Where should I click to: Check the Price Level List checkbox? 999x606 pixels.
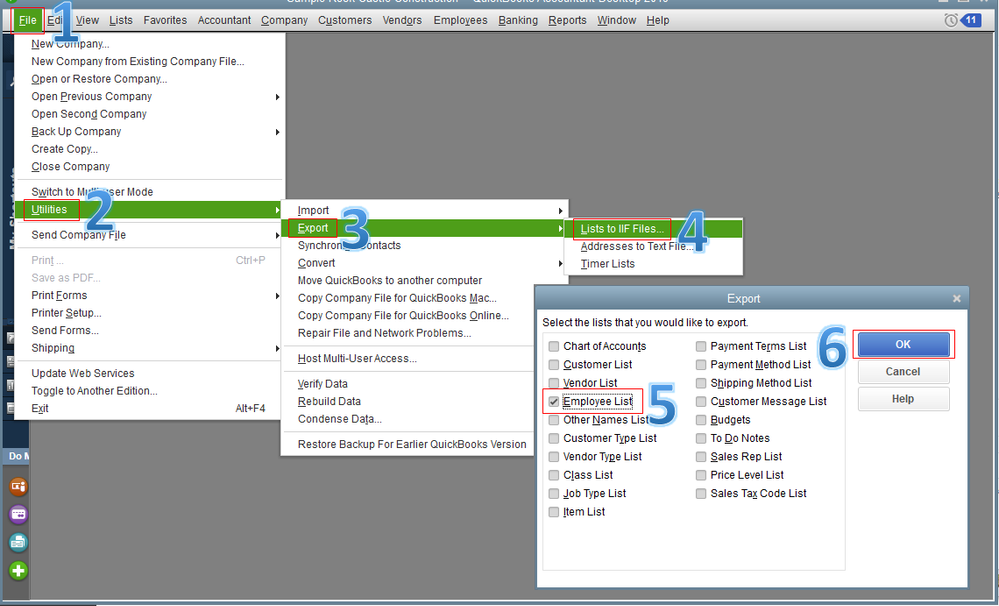(x=701, y=475)
